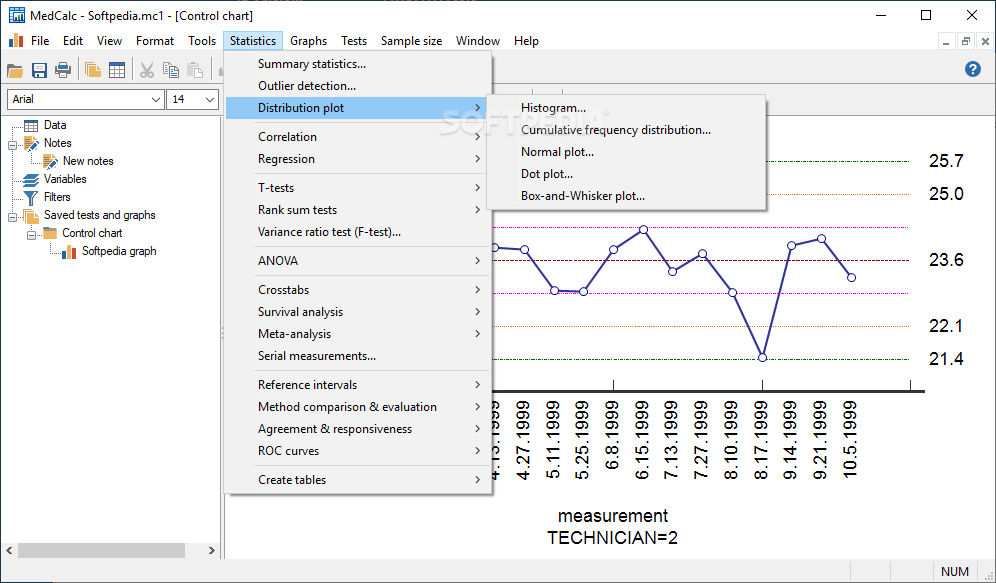Click the NUM status bar indicator
The image size is (996, 583).
click(955, 572)
